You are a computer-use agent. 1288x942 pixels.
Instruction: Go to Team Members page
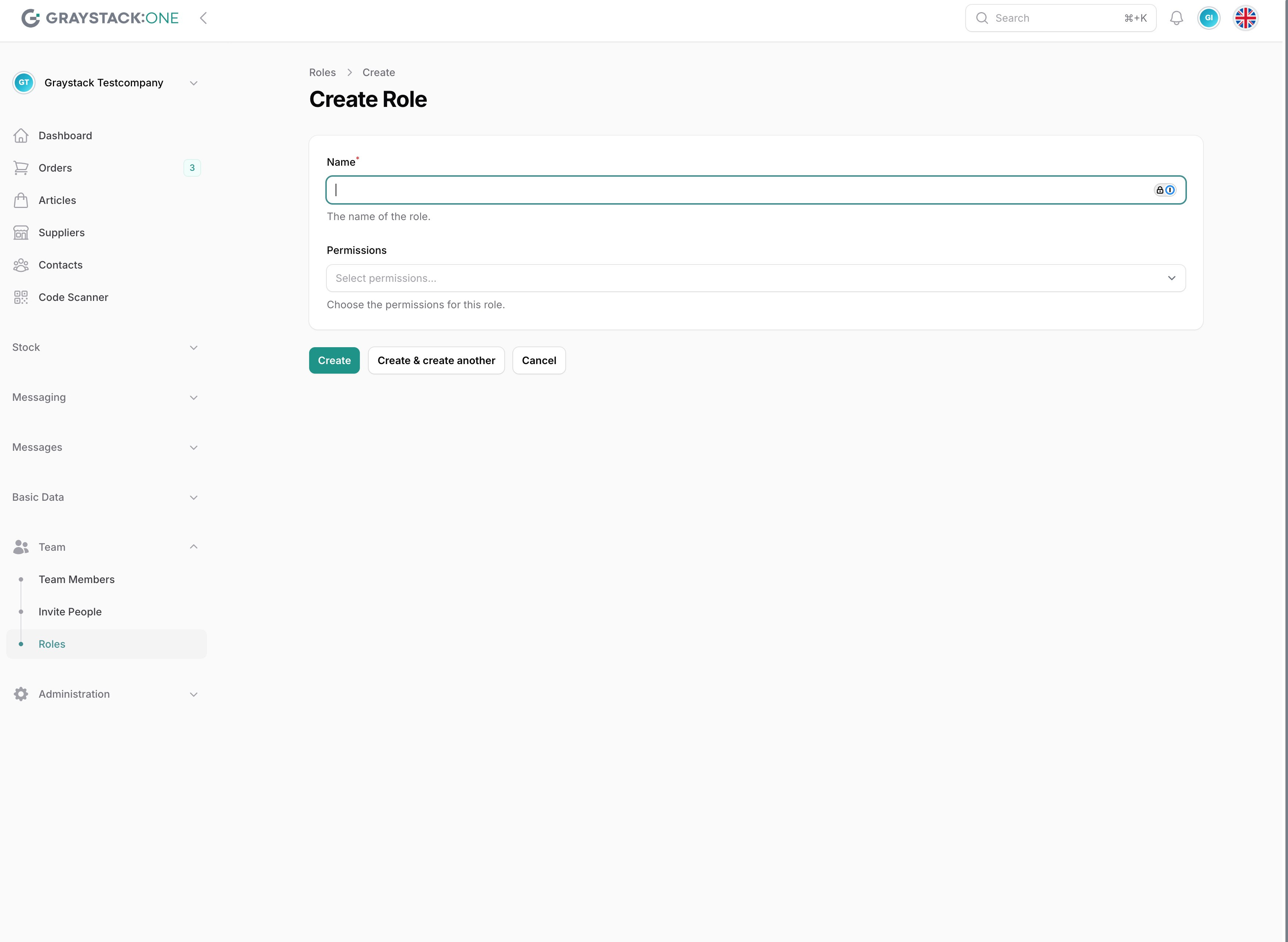[x=76, y=579]
